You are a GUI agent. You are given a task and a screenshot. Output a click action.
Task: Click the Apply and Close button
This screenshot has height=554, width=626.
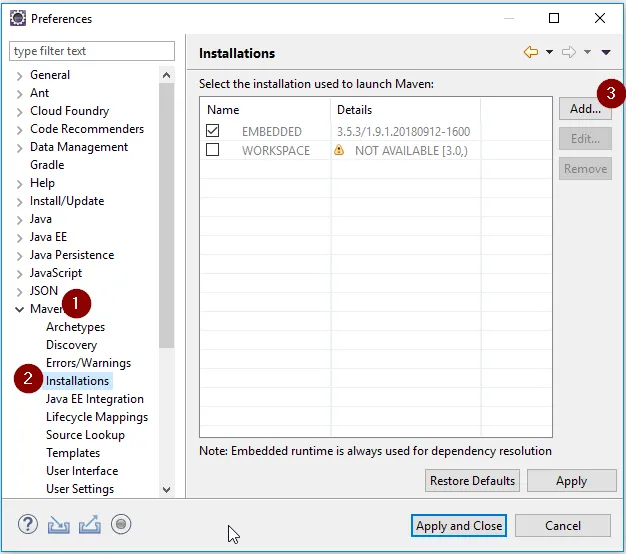pyautogui.click(x=459, y=525)
